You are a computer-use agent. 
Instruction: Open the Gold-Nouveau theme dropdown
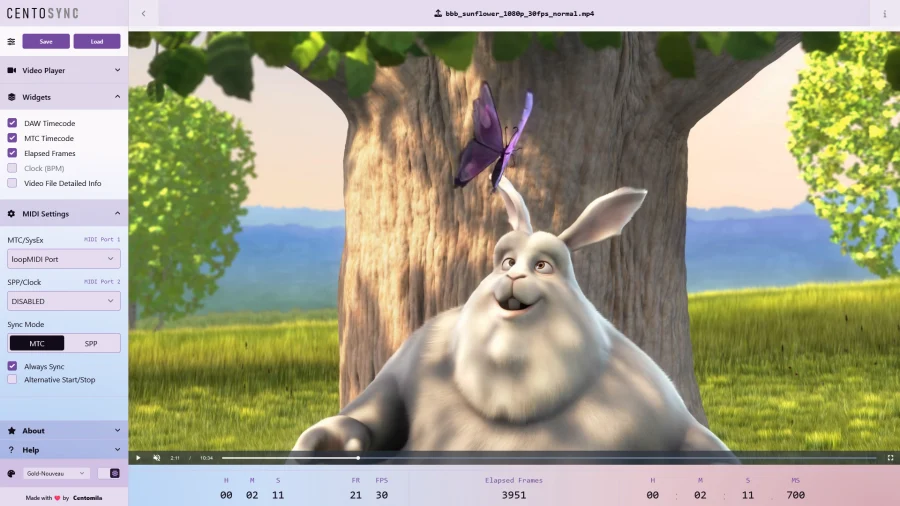[x=56, y=473]
